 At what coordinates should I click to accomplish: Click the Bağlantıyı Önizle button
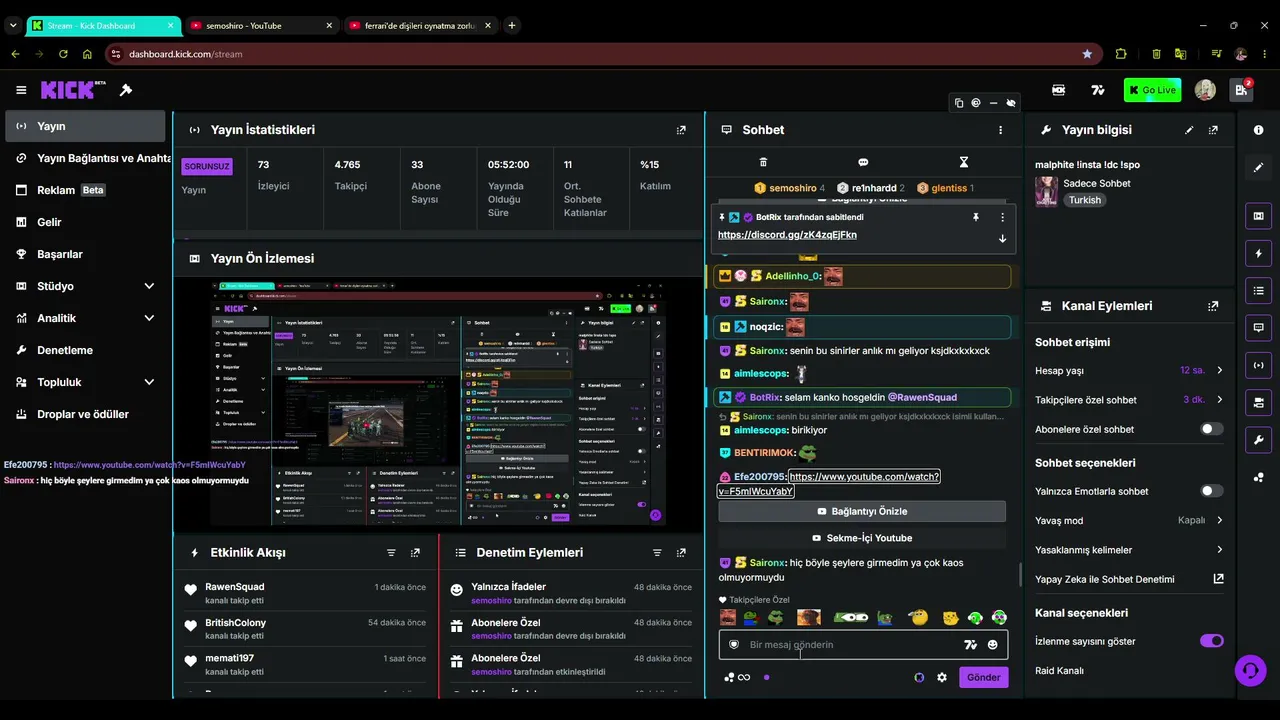click(x=862, y=511)
